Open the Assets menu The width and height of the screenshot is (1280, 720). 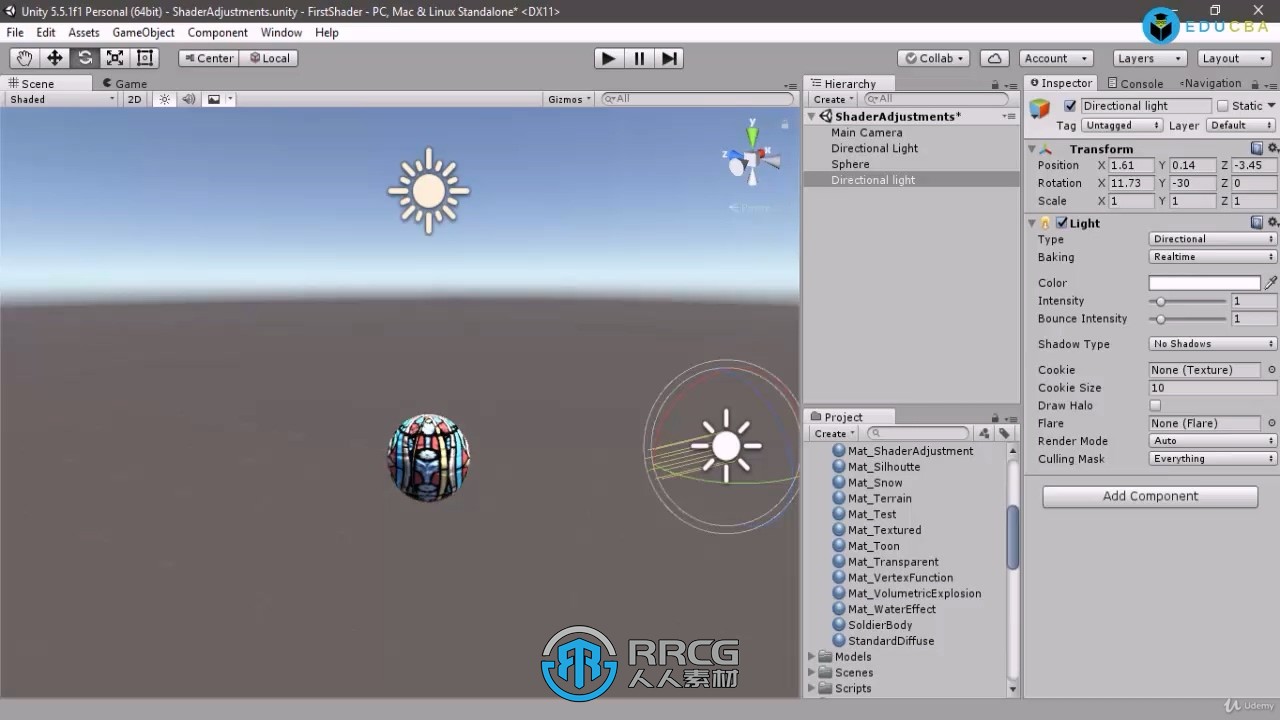click(x=84, y=33)
